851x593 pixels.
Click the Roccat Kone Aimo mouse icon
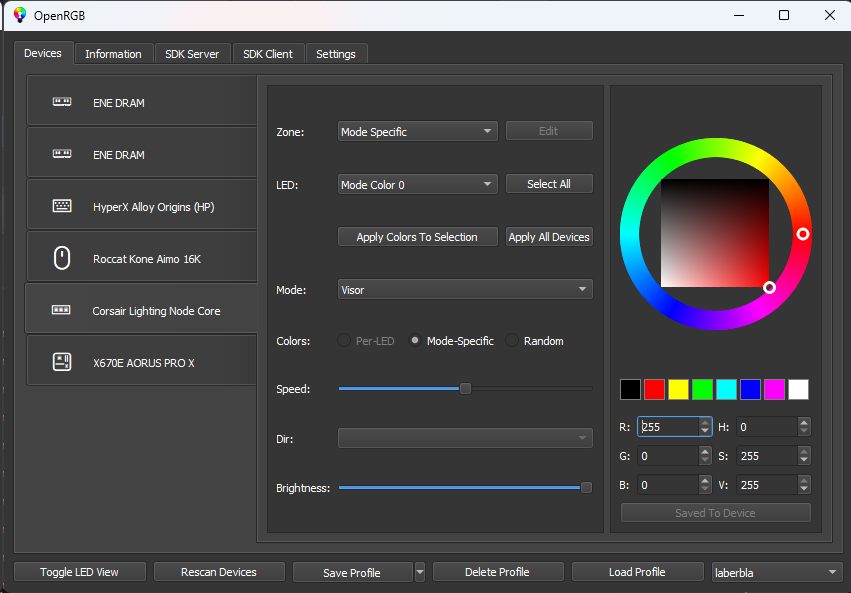(62, 258)
